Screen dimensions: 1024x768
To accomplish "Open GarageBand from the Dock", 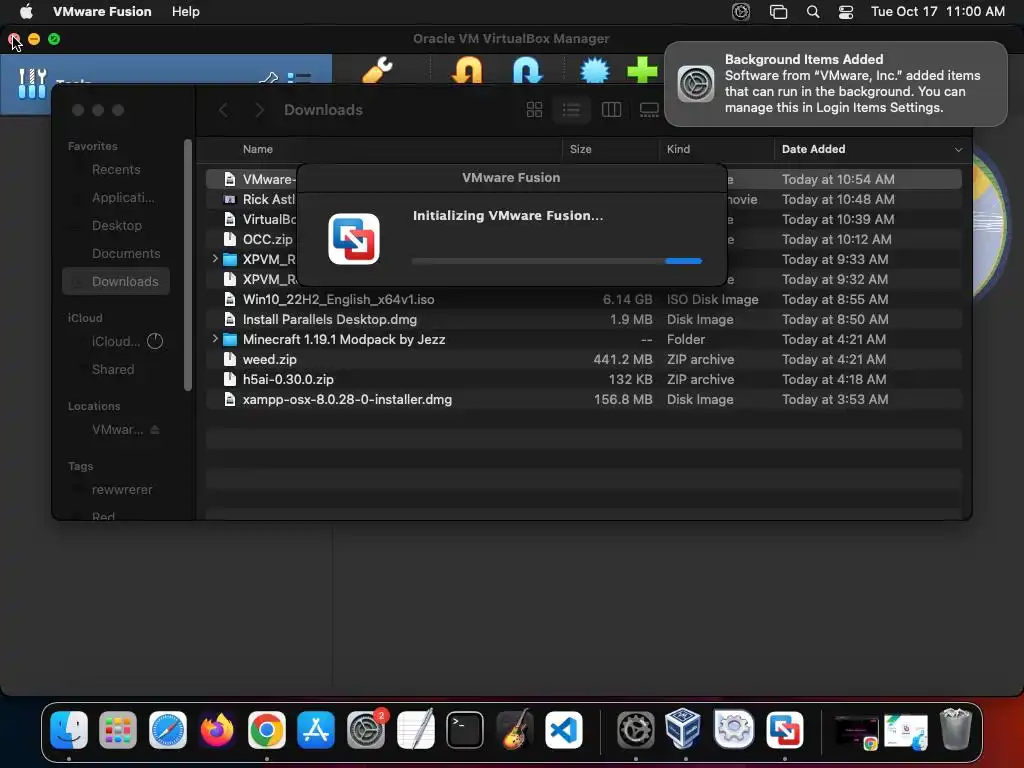I will 515,729.
